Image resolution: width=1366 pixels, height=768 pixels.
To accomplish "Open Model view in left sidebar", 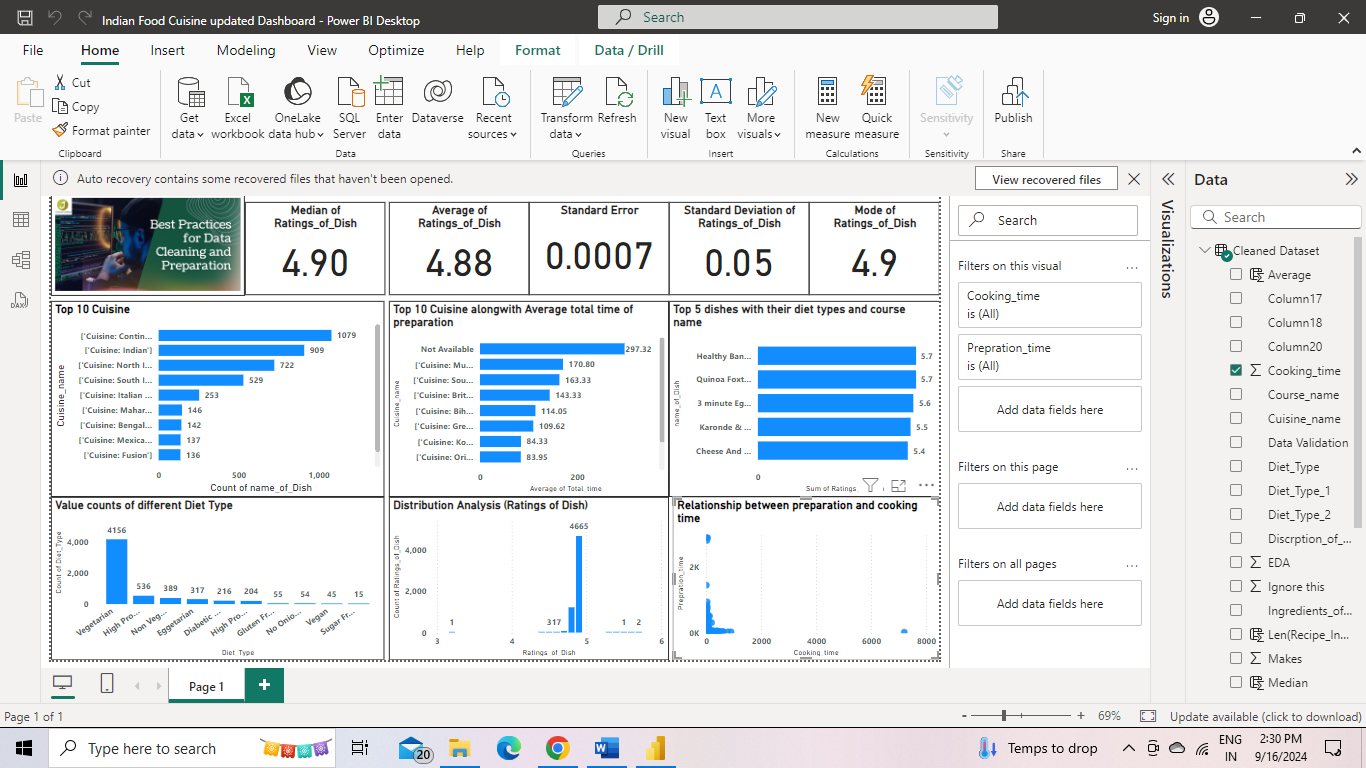I will click(21, 260).
